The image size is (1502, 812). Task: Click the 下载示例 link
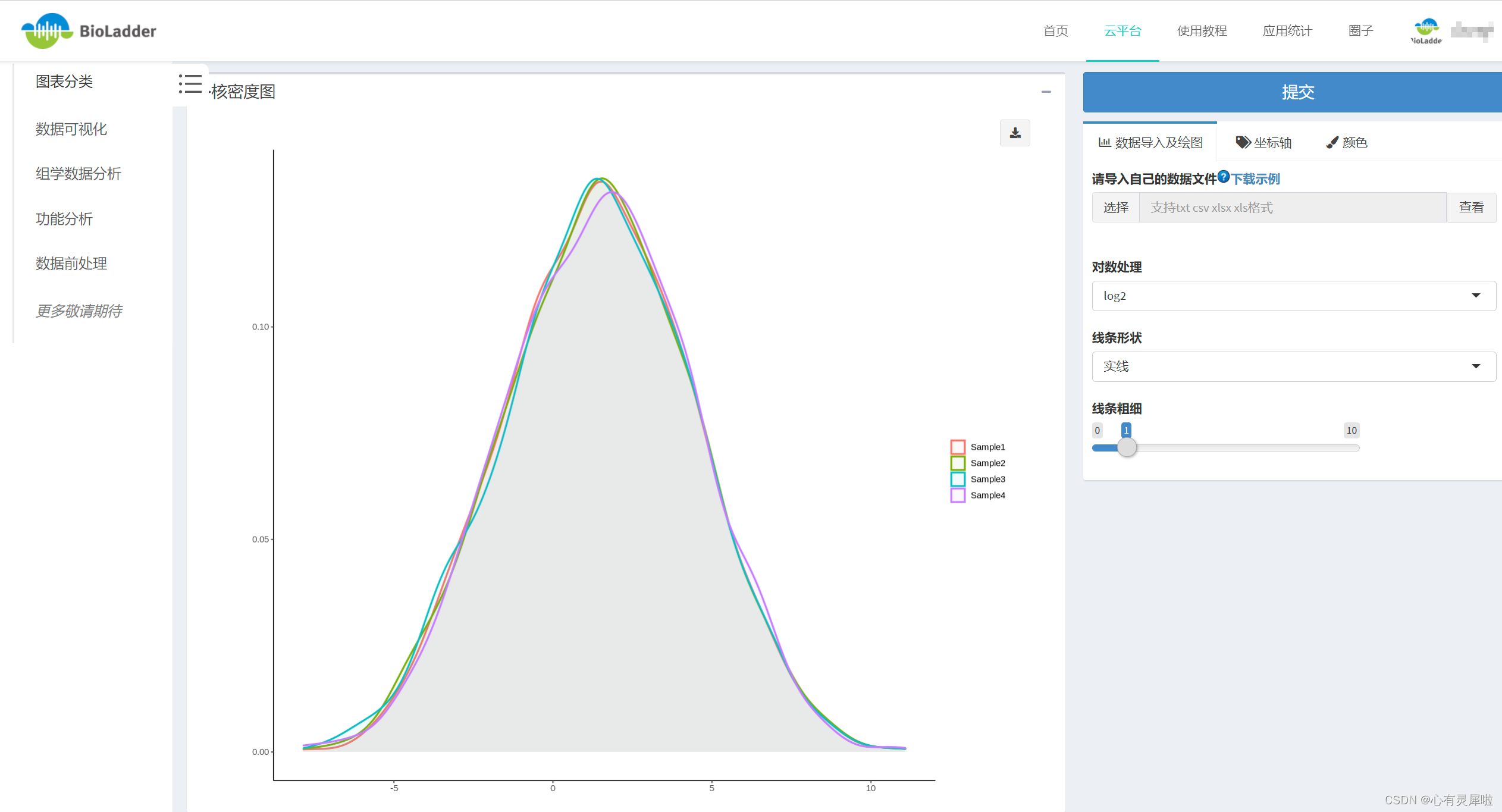pos(1255,179)
